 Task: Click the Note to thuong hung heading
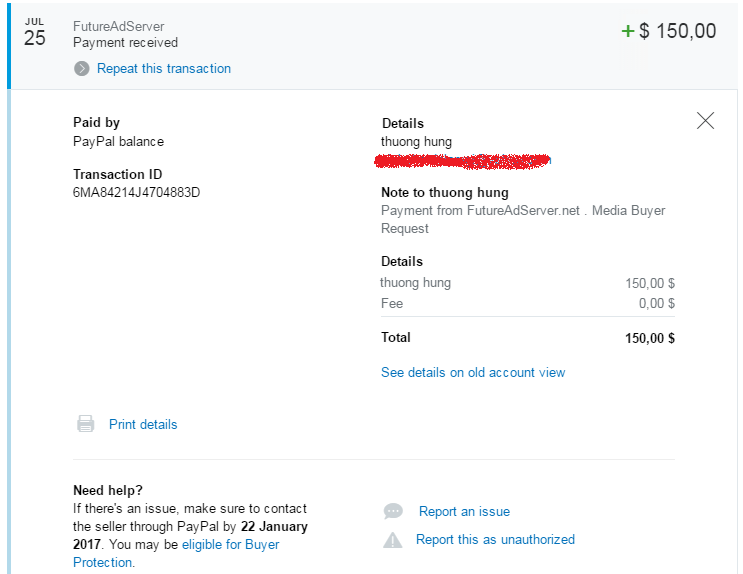click(x=444, y=192)
